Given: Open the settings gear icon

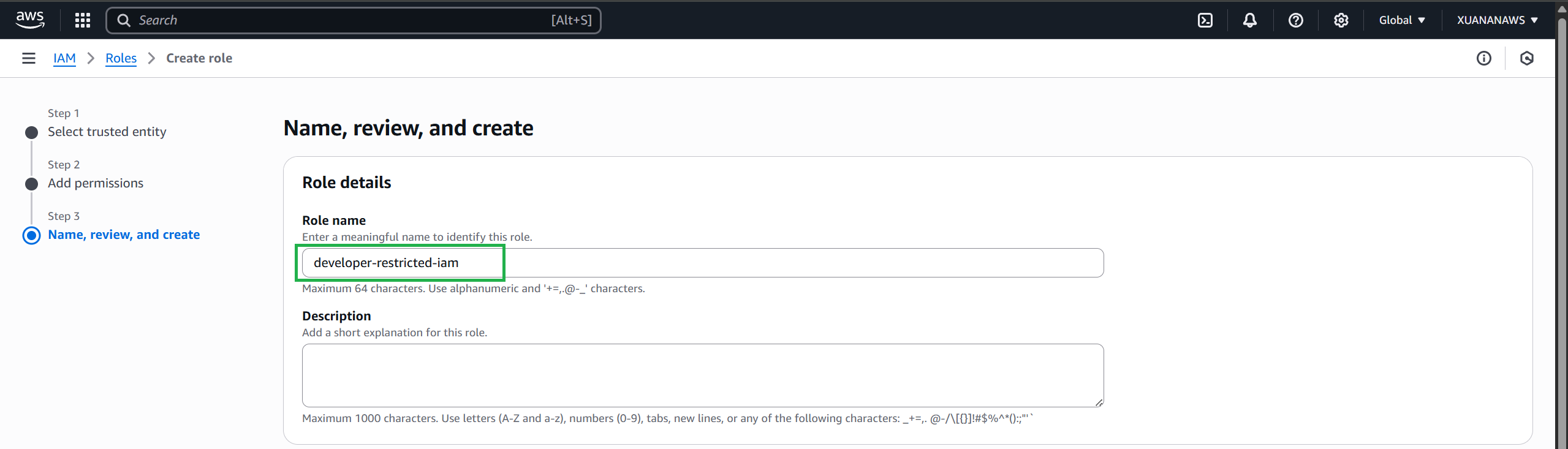Looking at the screenshot, I should [1341, 20].
